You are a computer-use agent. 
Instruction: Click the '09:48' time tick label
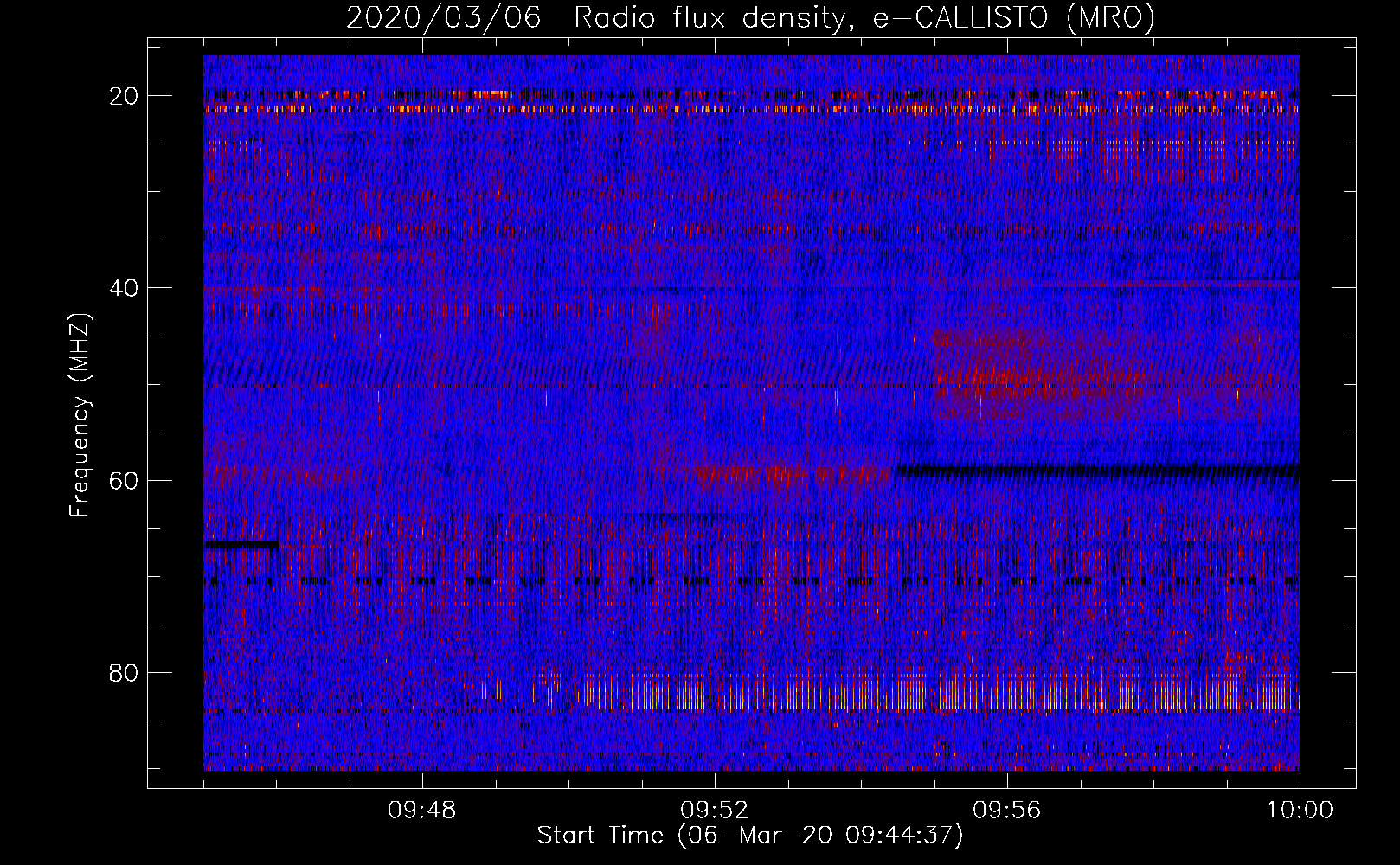point(422,811)
